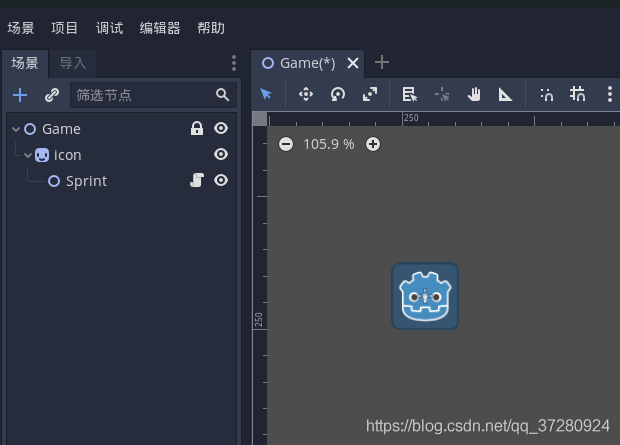This screenshot has height=445, width=620.
Task: Add a new scene tab
Action: [x=382, y=62]
